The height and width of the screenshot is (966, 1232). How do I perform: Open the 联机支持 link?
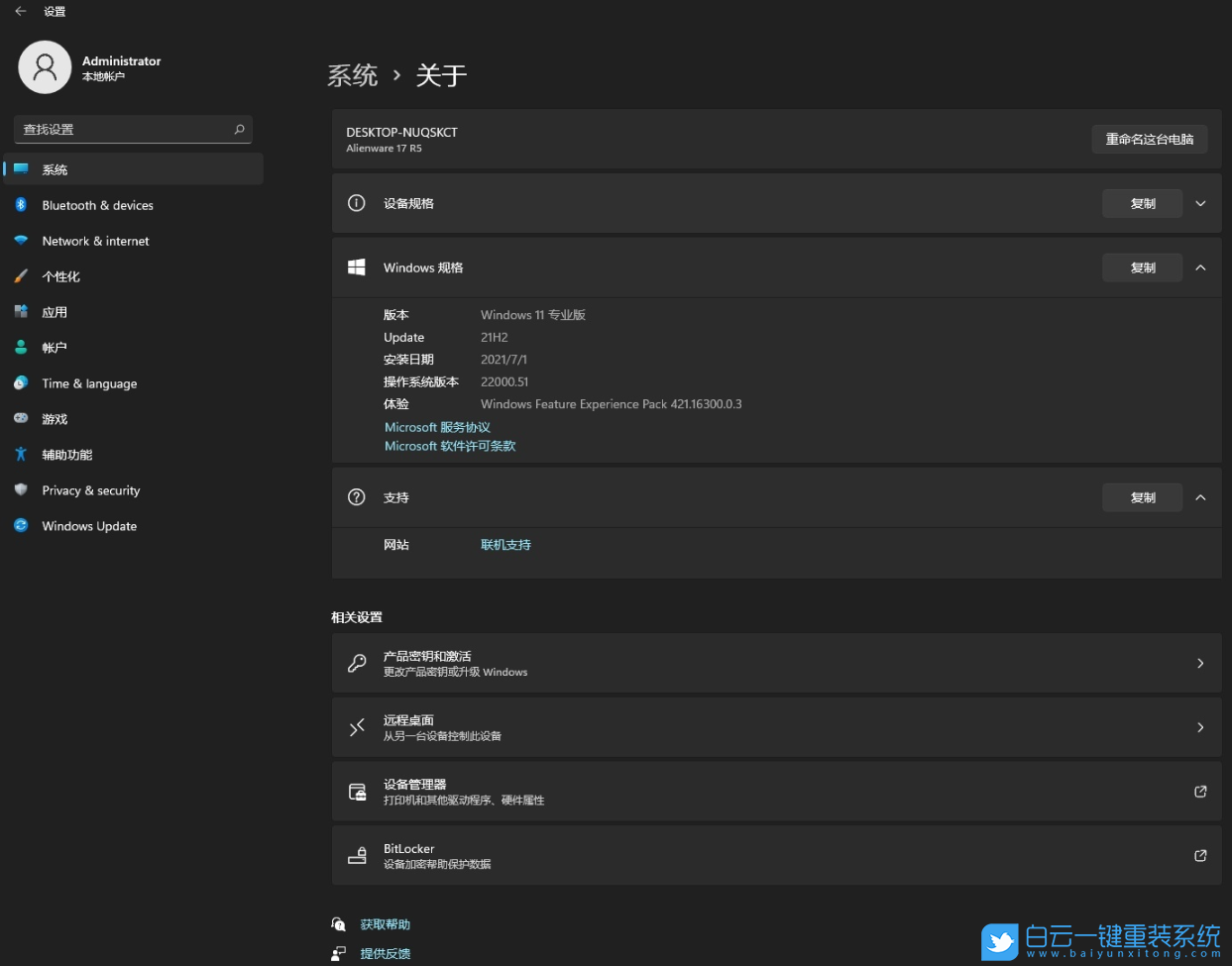505,544
